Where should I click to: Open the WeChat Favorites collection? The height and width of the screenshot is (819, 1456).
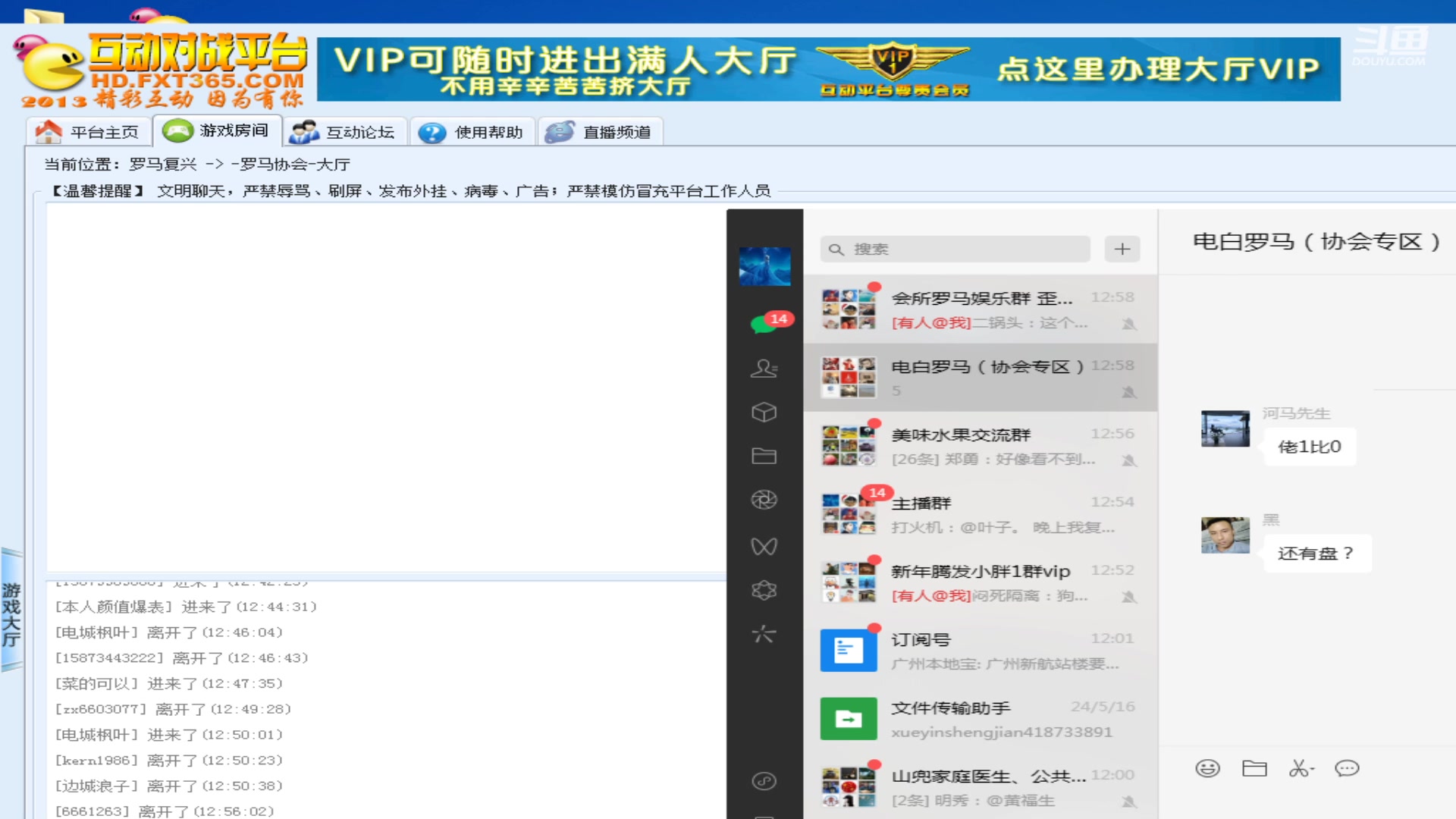(x=764, y=412)
